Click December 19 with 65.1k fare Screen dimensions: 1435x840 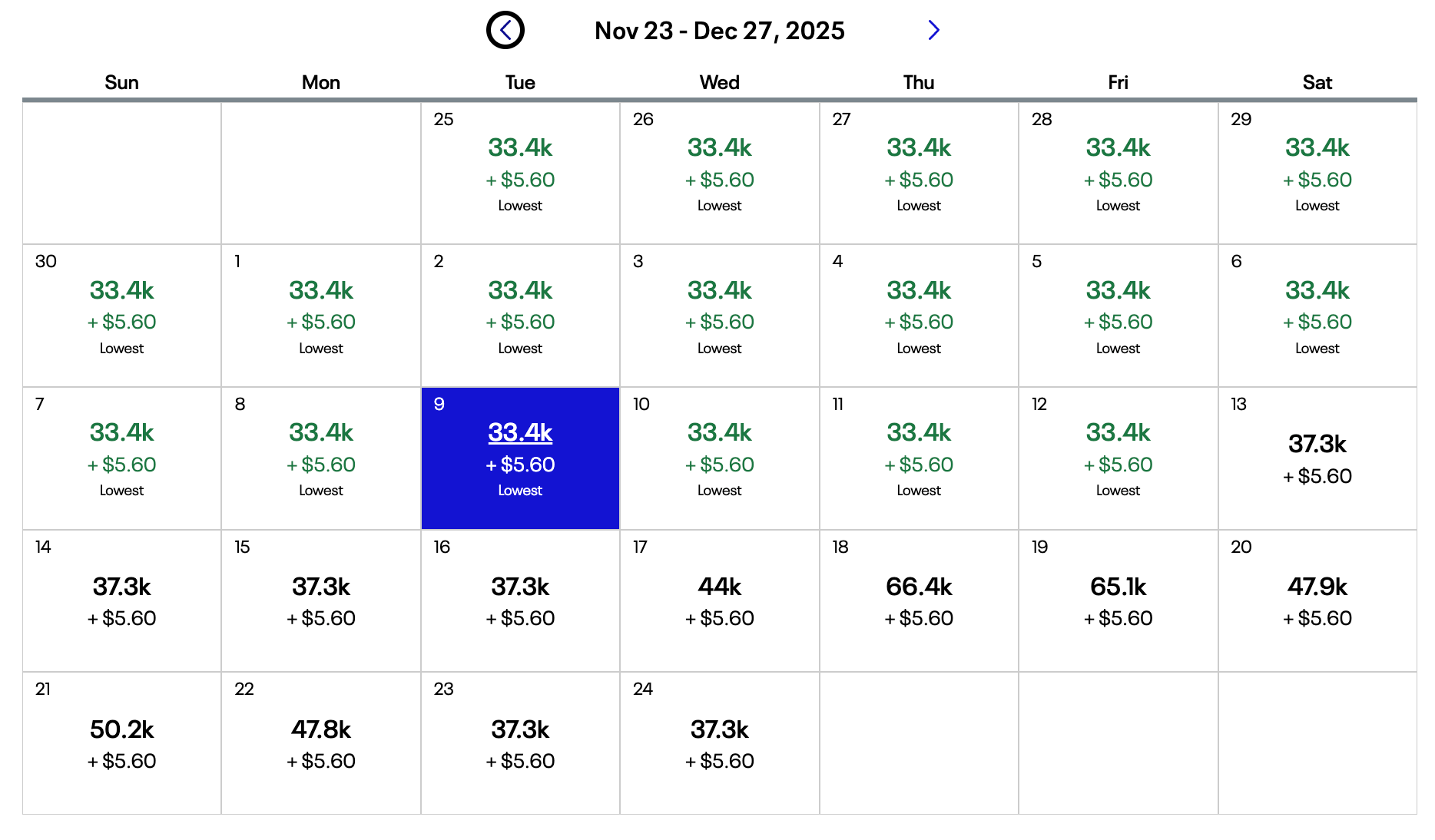[x=1117, y=600]
